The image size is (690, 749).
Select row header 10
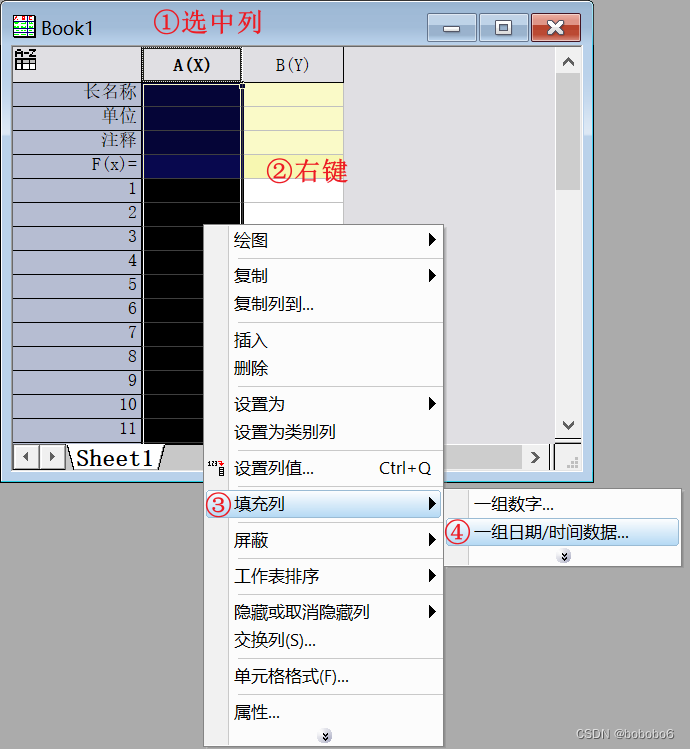click(76, 406)
